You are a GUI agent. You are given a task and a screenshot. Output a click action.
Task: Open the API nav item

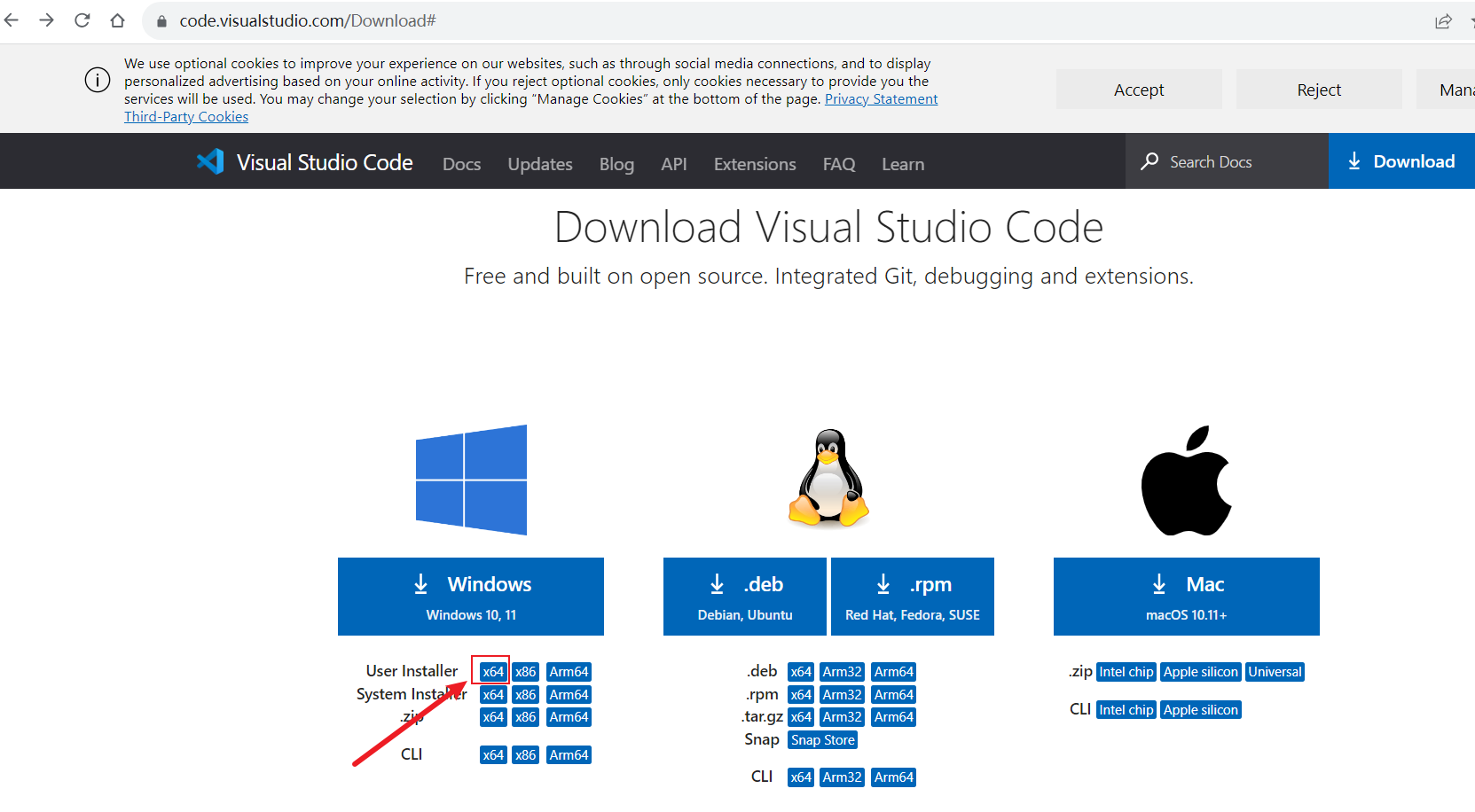click(674, 164)
